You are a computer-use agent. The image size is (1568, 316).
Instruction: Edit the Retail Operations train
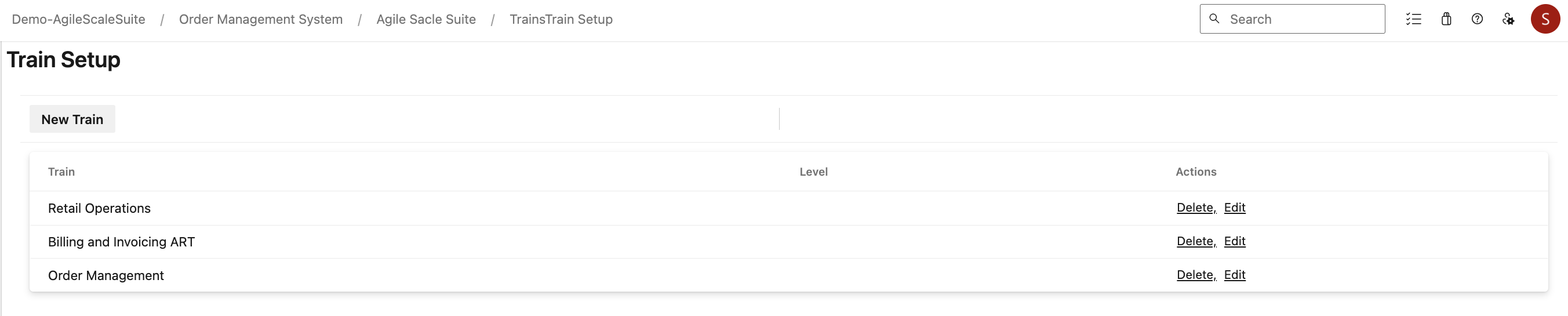(1235, 208)
